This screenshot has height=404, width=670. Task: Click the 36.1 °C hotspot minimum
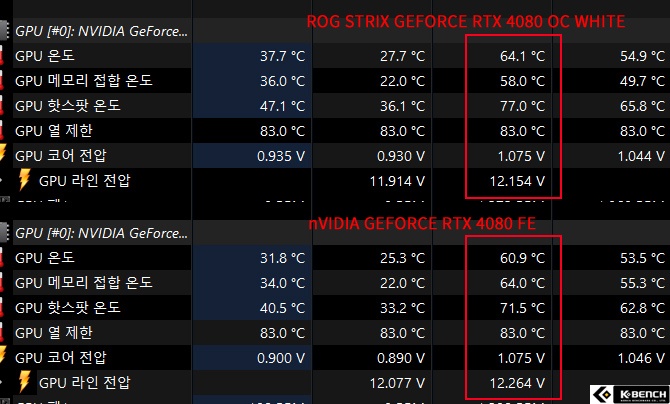(403, 106)
